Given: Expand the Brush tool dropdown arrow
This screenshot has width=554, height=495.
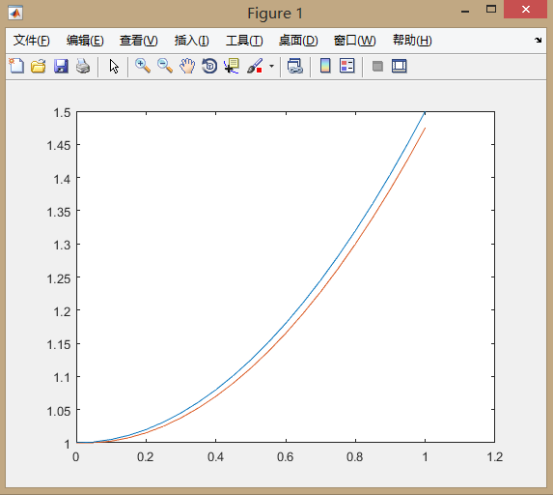Looking at the screenshot, I should 271,66.
